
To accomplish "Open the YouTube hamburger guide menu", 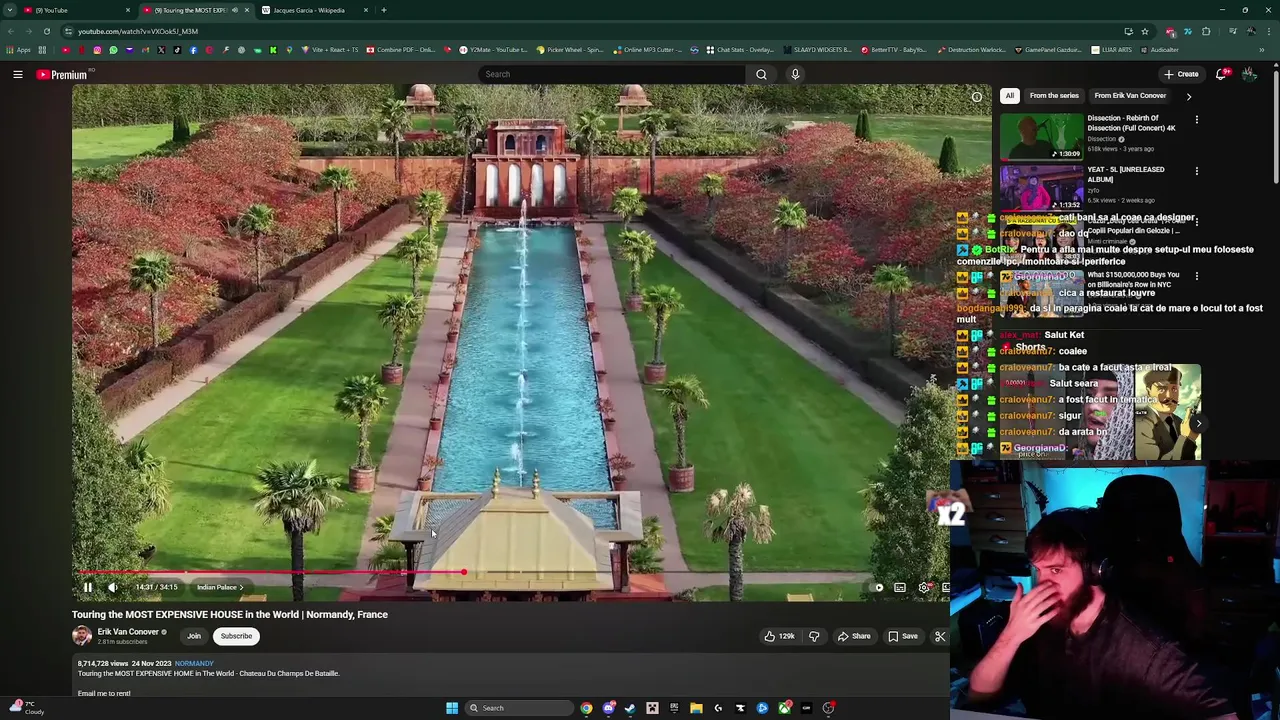I will (18, 74).
